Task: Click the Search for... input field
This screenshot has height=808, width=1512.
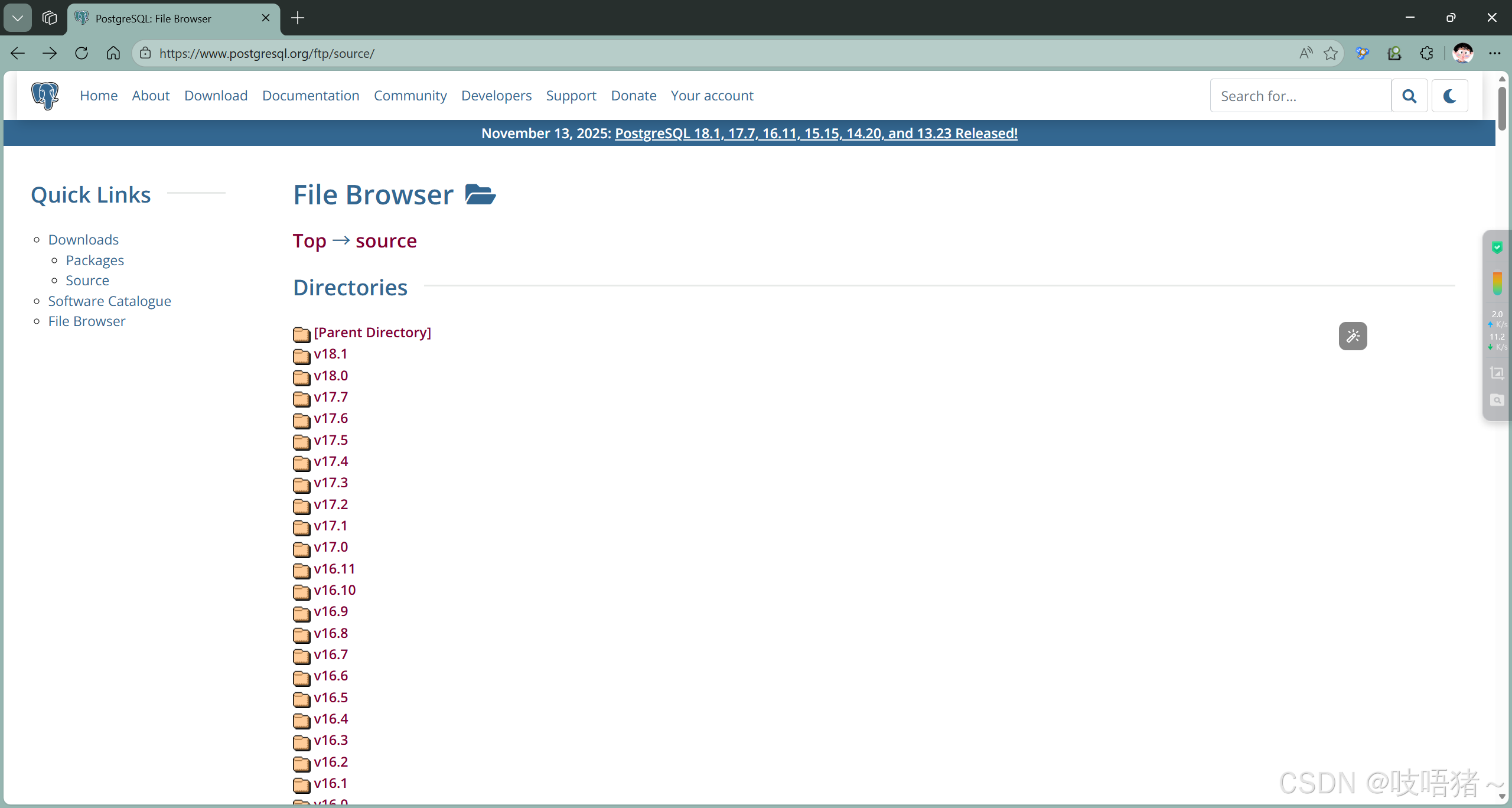Action: (x=1301, y=96)
